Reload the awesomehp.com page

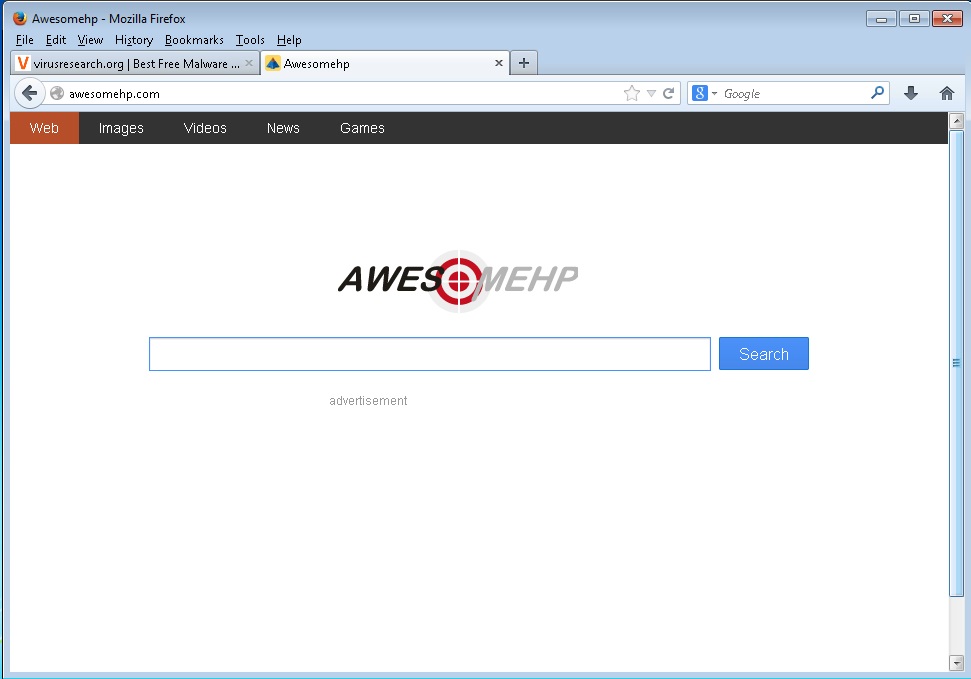(668, 94)
